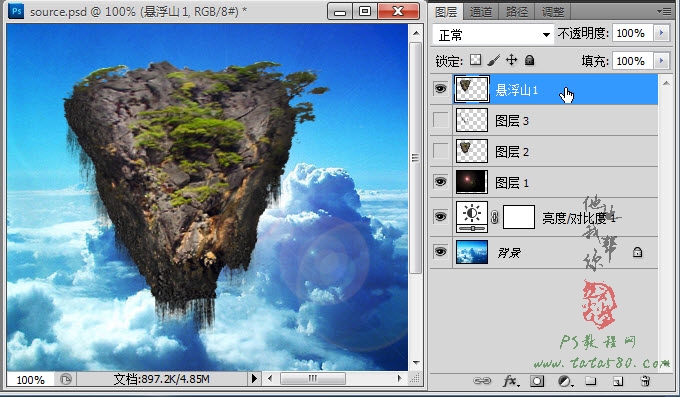Create a new layer group folder
The height and width of the screenshot is (397, 680).
[590, 381]
